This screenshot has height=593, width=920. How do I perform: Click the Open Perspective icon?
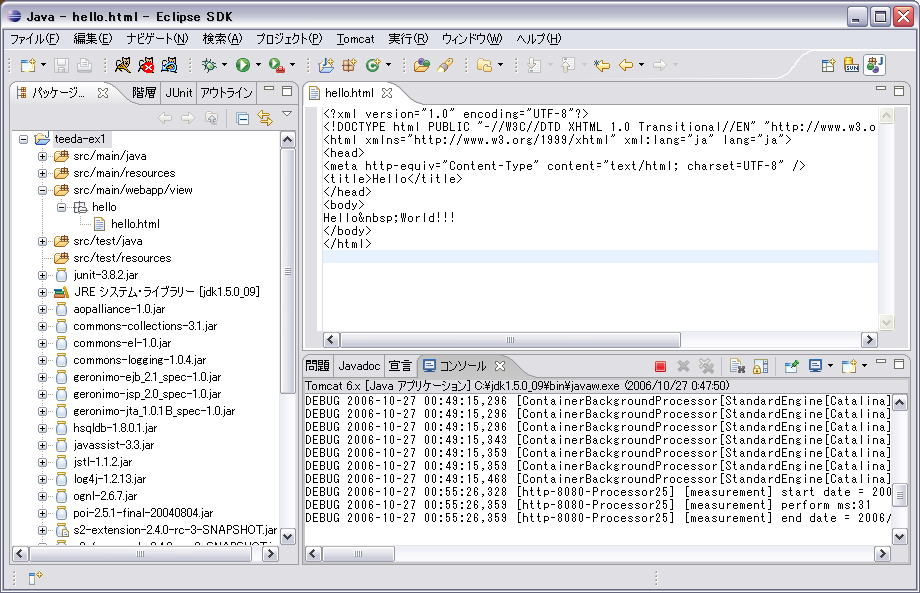829,66
